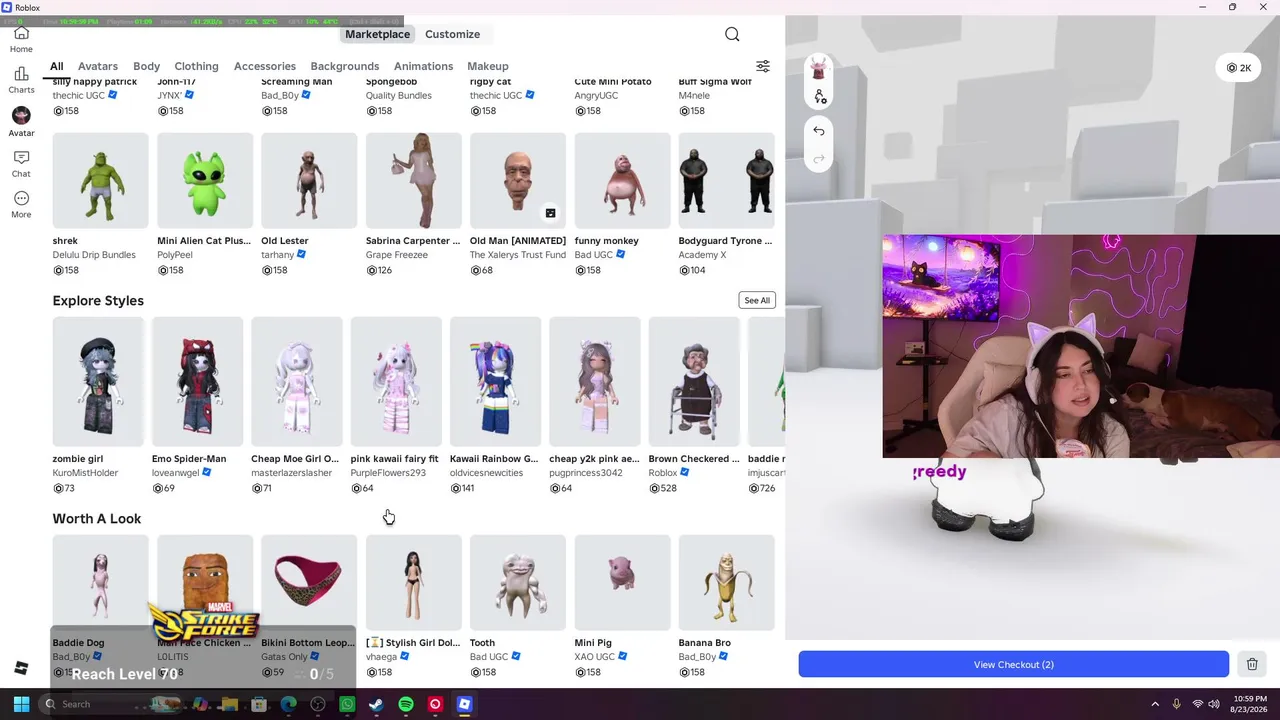This screenshot has height=720, width=1280.
Task: Open WhatsApp from the taskbar
Action: click(x=347, y=704)
